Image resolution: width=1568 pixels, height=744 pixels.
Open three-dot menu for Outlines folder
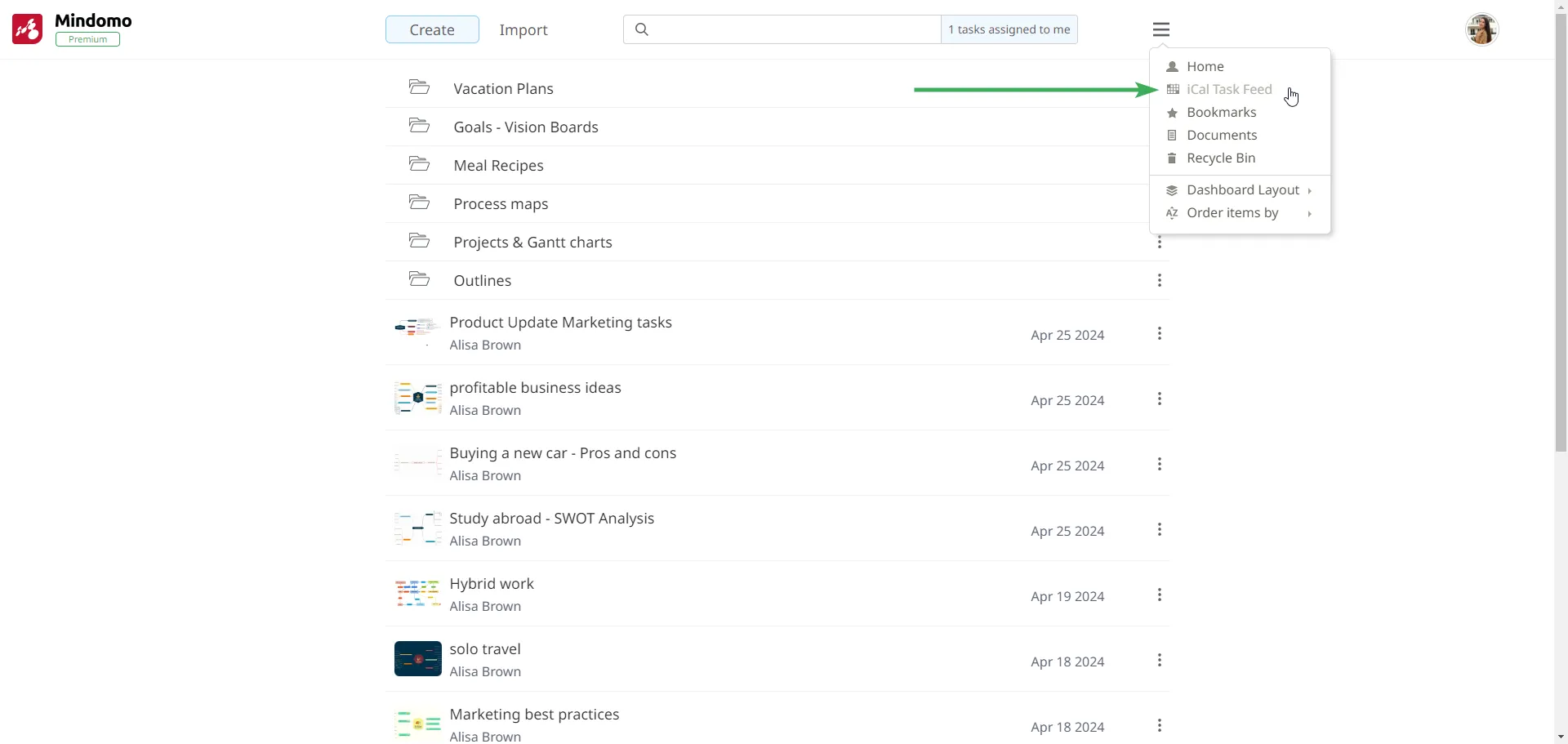(1159, 281)
